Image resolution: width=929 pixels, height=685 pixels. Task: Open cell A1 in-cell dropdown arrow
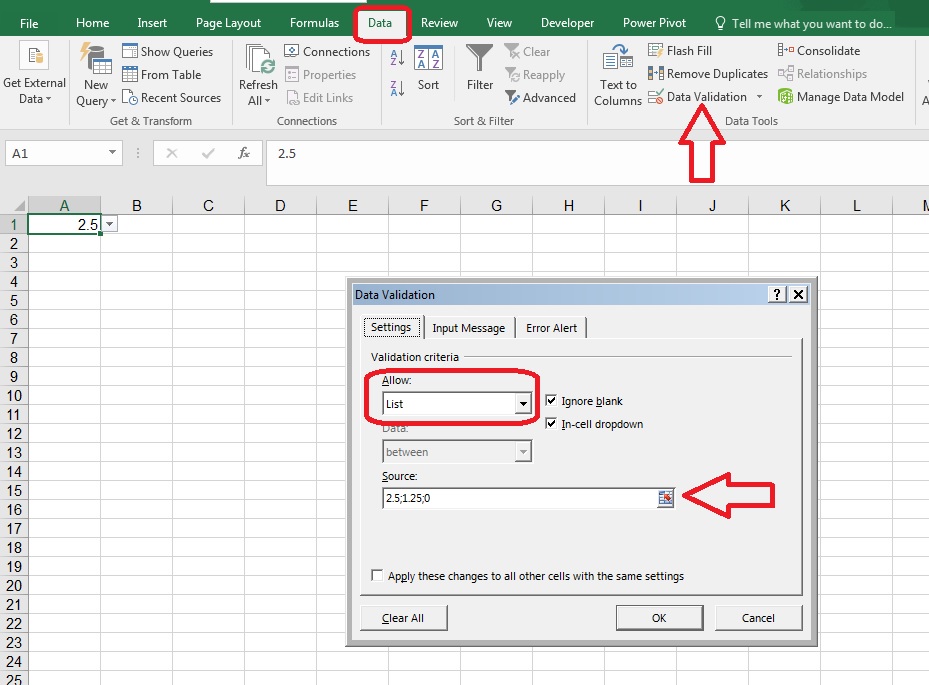pos(110,225)
